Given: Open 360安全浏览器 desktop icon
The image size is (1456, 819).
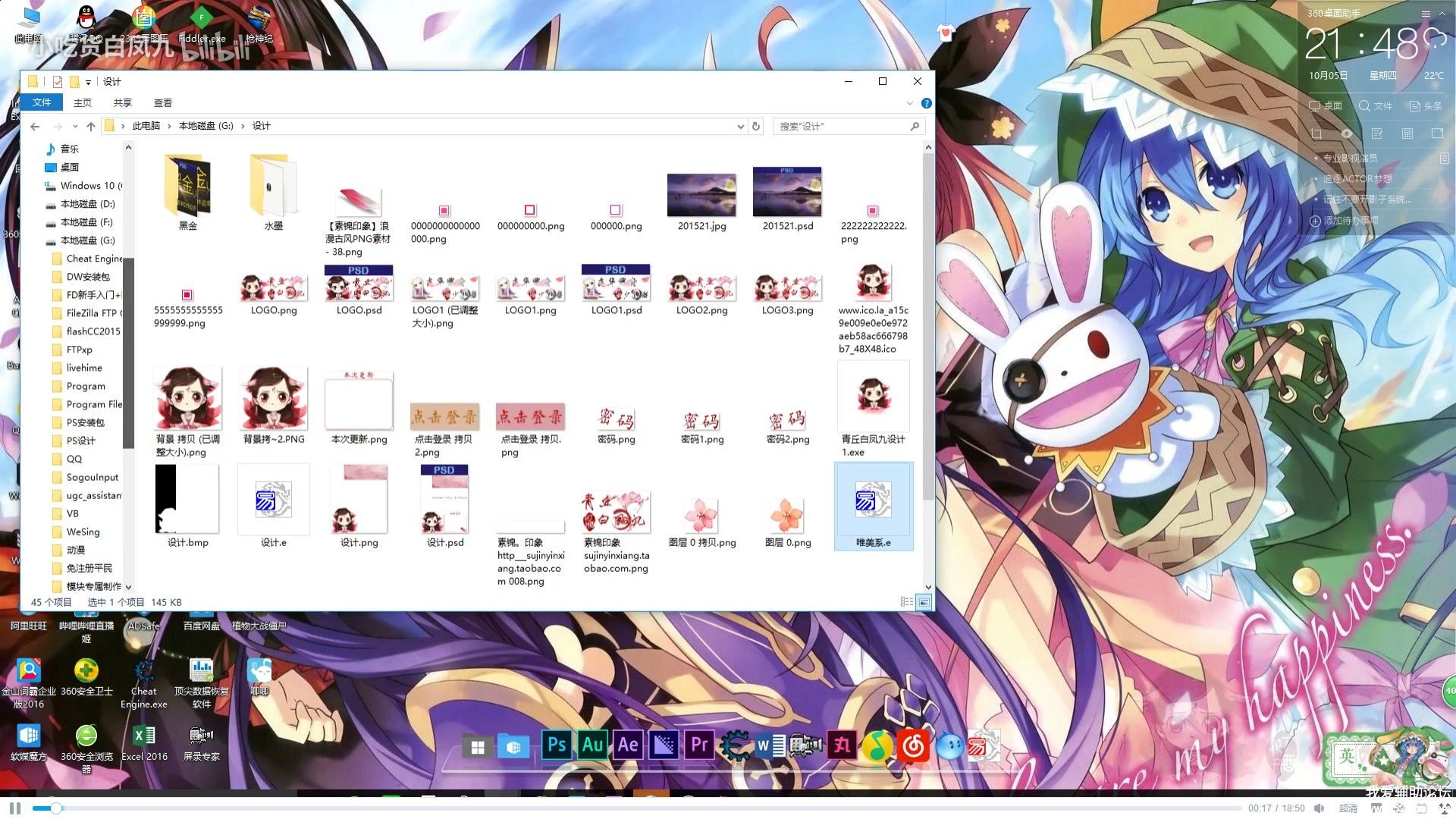Looking at the screenshot, I should coord(86,748).
